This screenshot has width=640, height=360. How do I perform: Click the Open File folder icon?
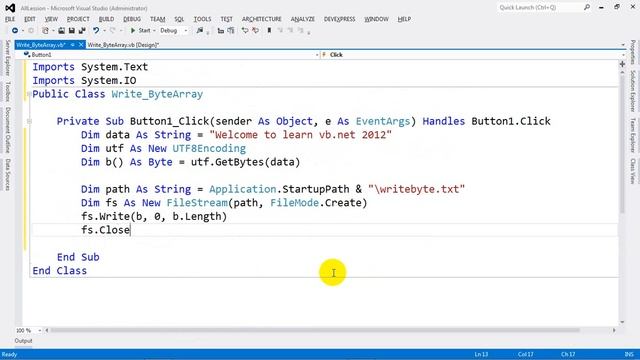(61, 31)
